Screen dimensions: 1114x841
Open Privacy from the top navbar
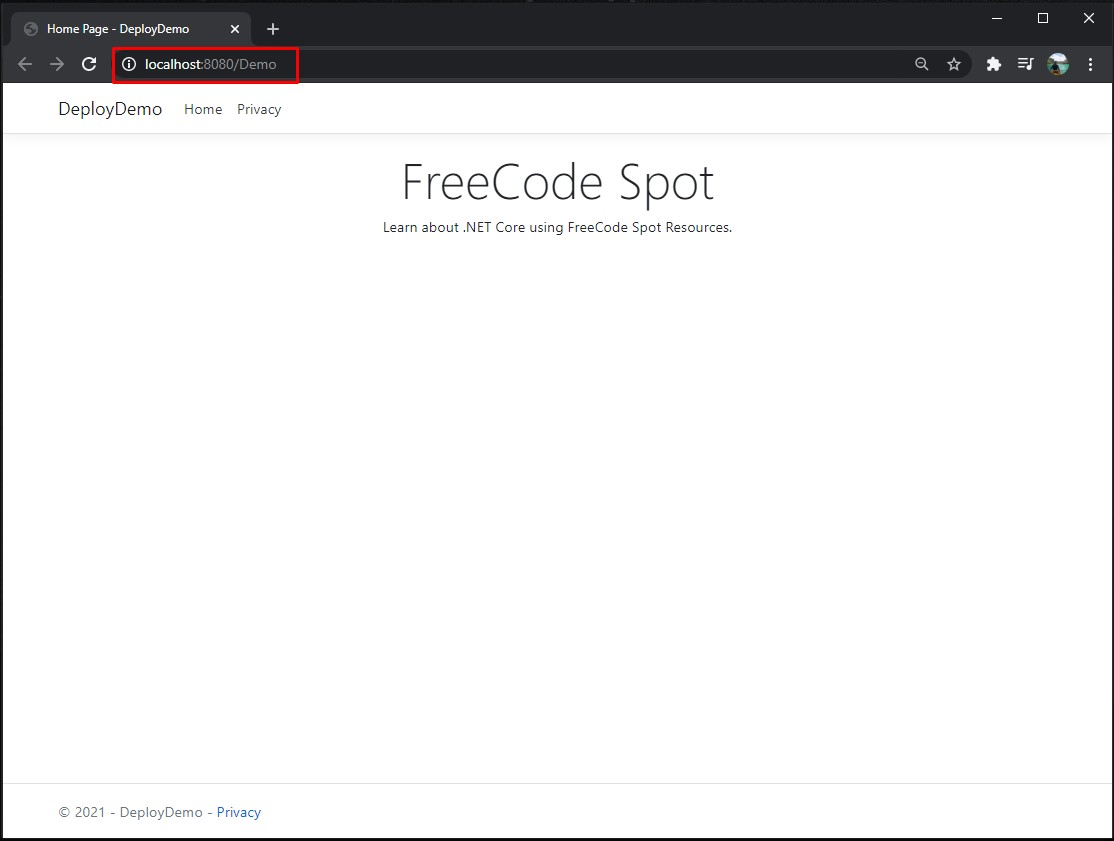(259, 109)
